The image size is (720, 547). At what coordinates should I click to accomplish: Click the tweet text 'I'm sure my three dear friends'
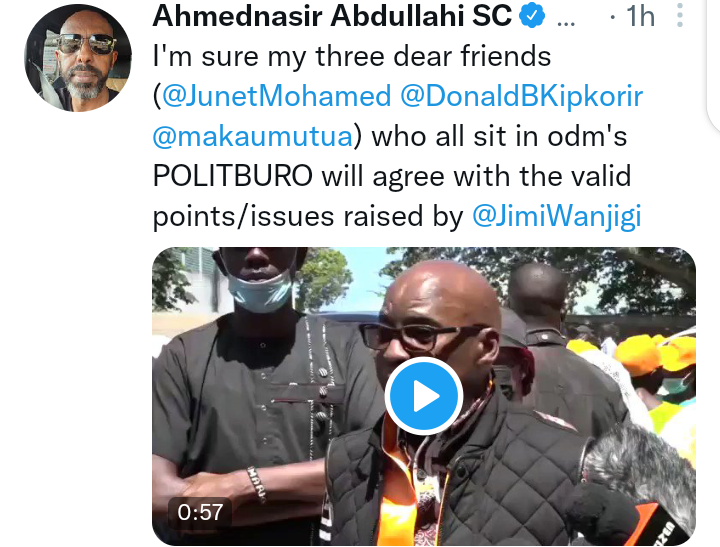click(x=352, y=56)
